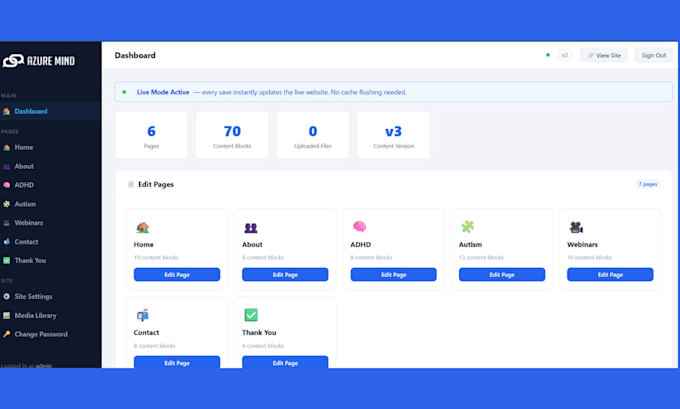This screenshot has height=409, width=680.
Task: Click '13 content blocks' on Autism card
Action: [x=481, y=258]
